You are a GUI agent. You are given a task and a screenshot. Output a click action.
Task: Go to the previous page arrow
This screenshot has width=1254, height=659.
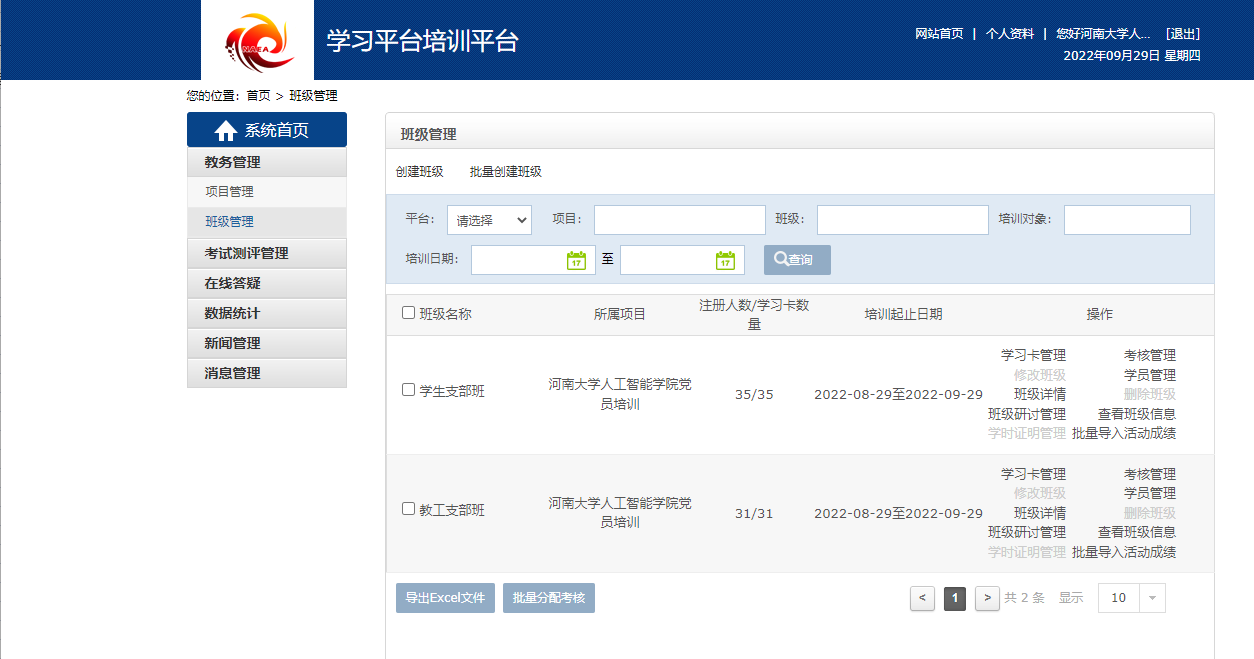click(x=922, y=598)
